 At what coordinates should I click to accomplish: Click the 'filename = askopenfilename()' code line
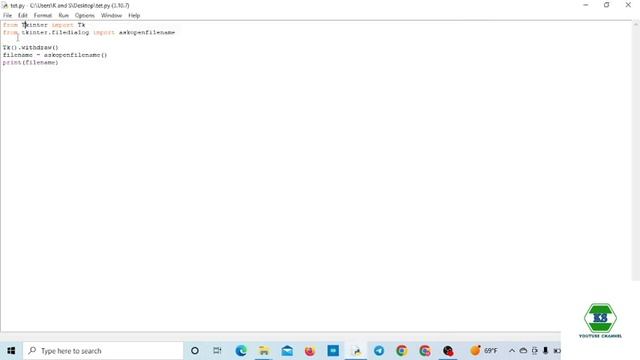[x=55, y=55]
